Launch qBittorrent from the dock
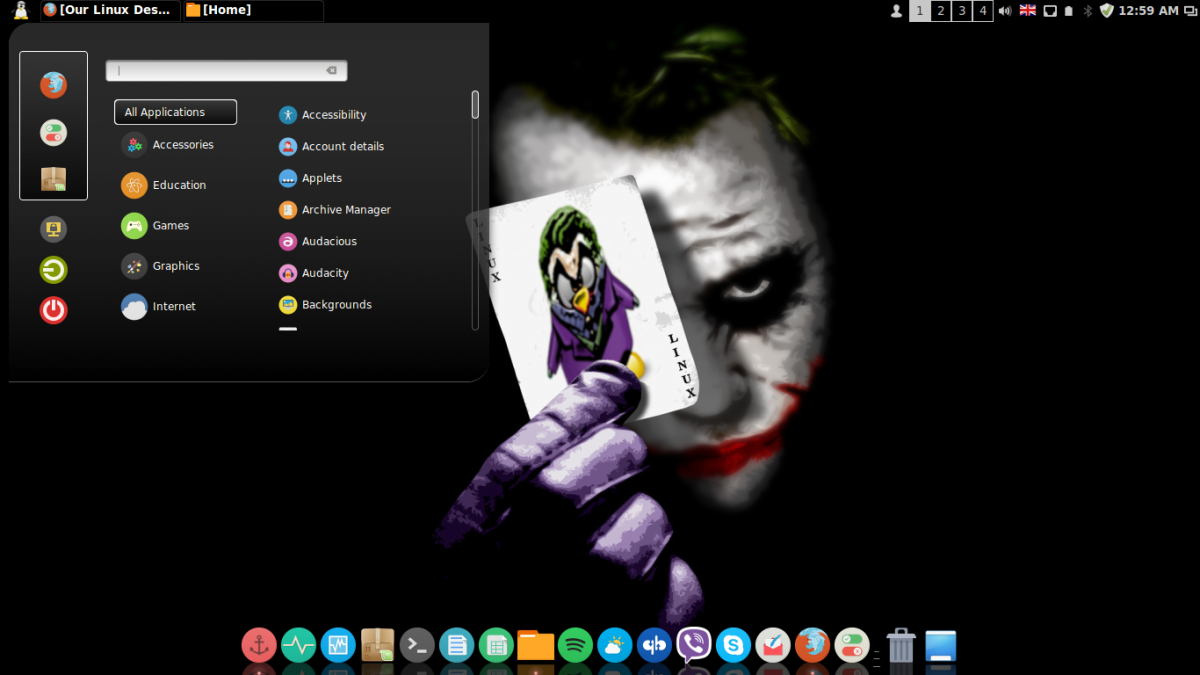1200x675 pixels. [654, 645]
